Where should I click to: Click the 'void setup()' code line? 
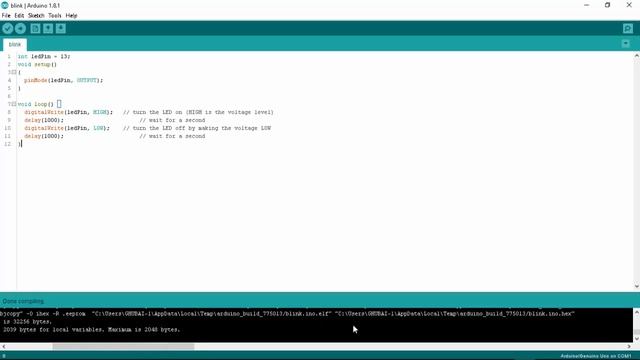37,64
